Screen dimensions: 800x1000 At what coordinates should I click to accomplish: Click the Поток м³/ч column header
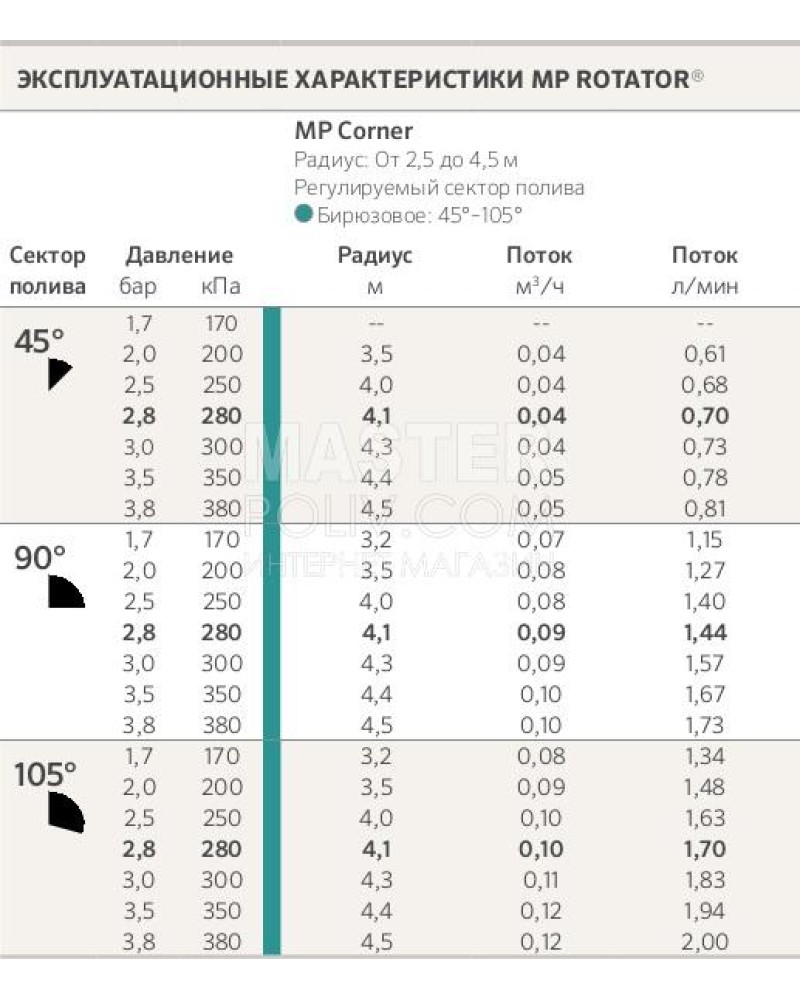539,271
